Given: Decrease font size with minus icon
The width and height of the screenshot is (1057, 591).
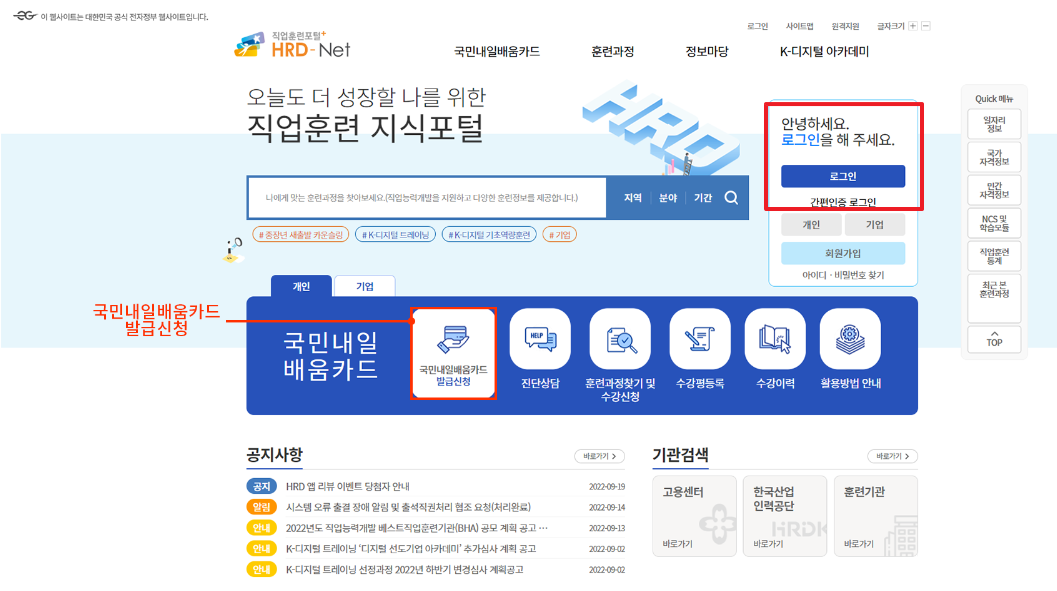Looking at the screenshot, I should point(926,26).
